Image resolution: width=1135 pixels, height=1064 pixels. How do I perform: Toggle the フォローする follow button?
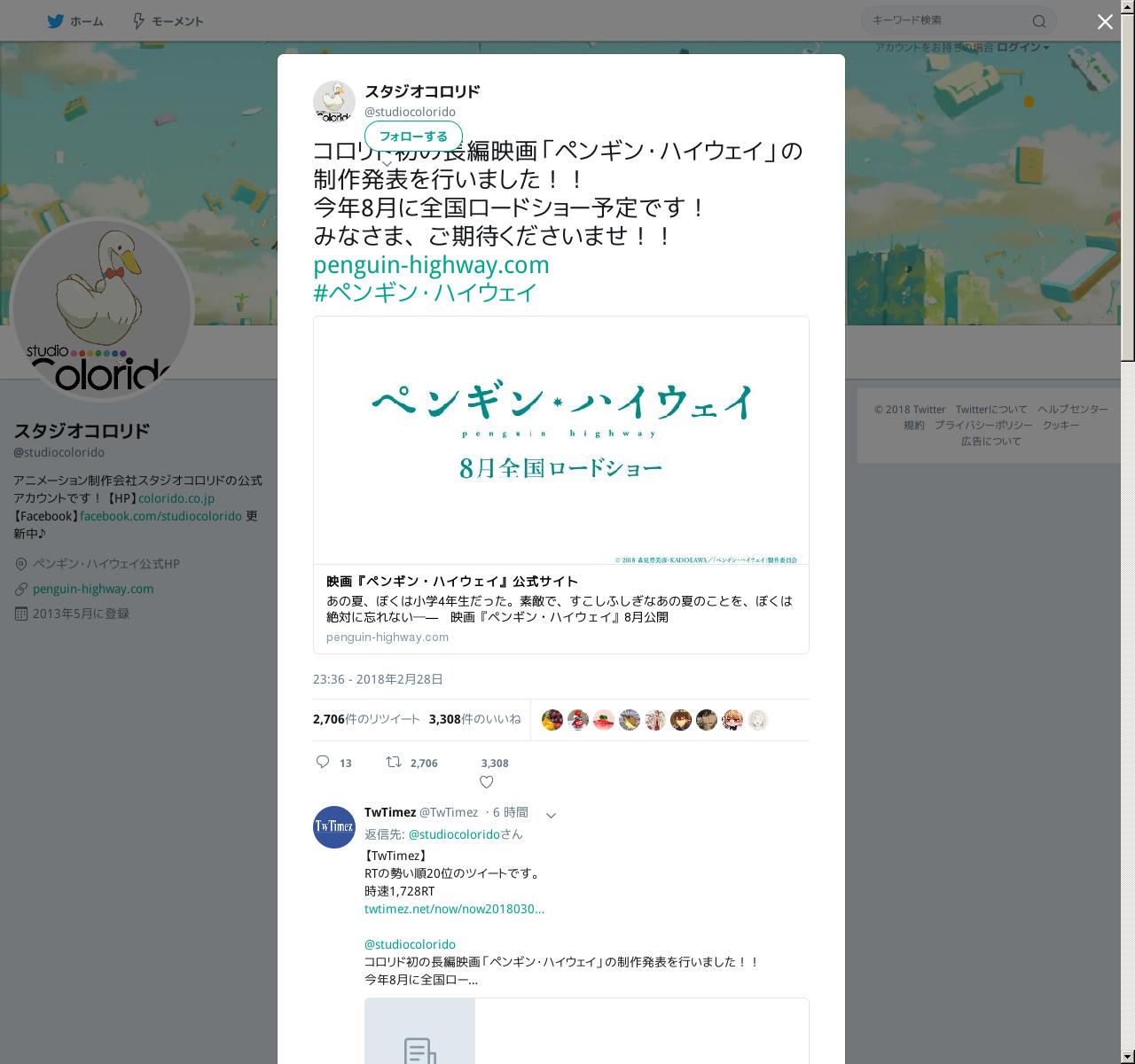point(413,137)
